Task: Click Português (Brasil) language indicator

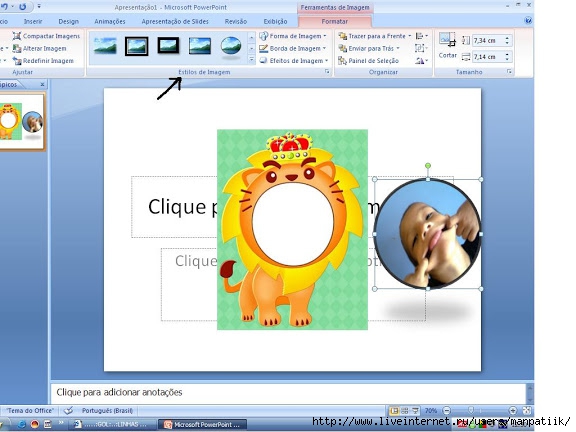Action: 107,410
